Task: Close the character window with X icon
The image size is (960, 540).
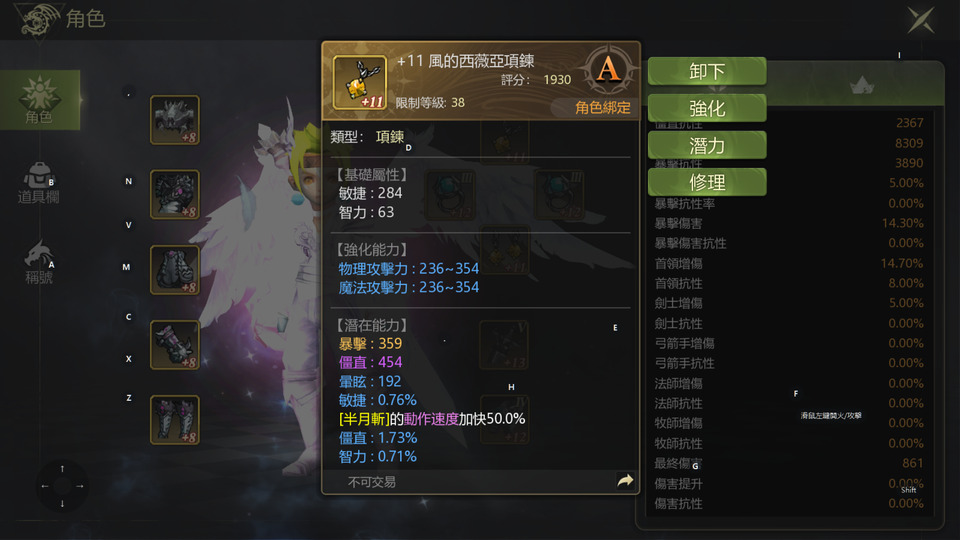Action: (921, 20)
